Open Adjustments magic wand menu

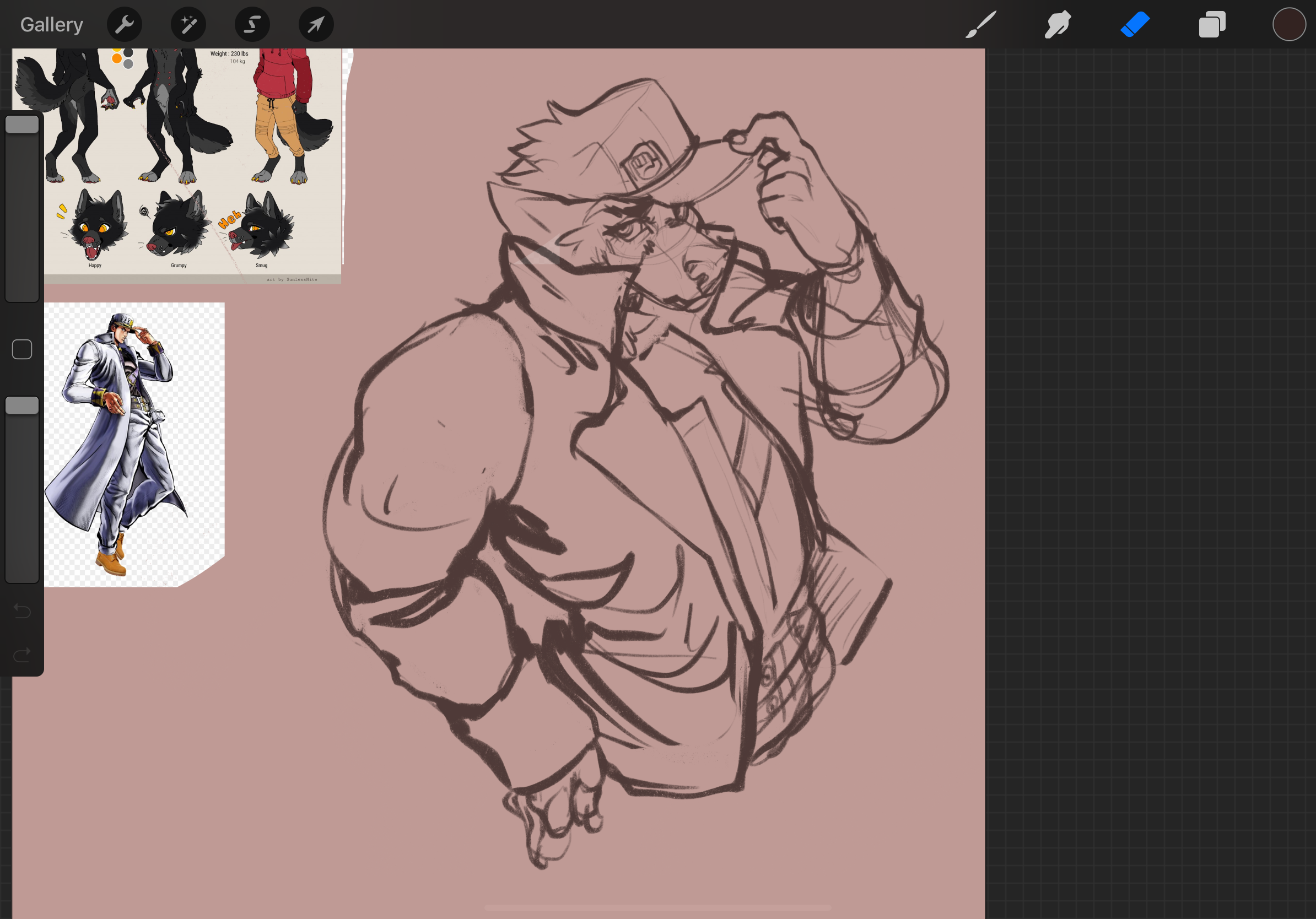click(x=188, y=25)
